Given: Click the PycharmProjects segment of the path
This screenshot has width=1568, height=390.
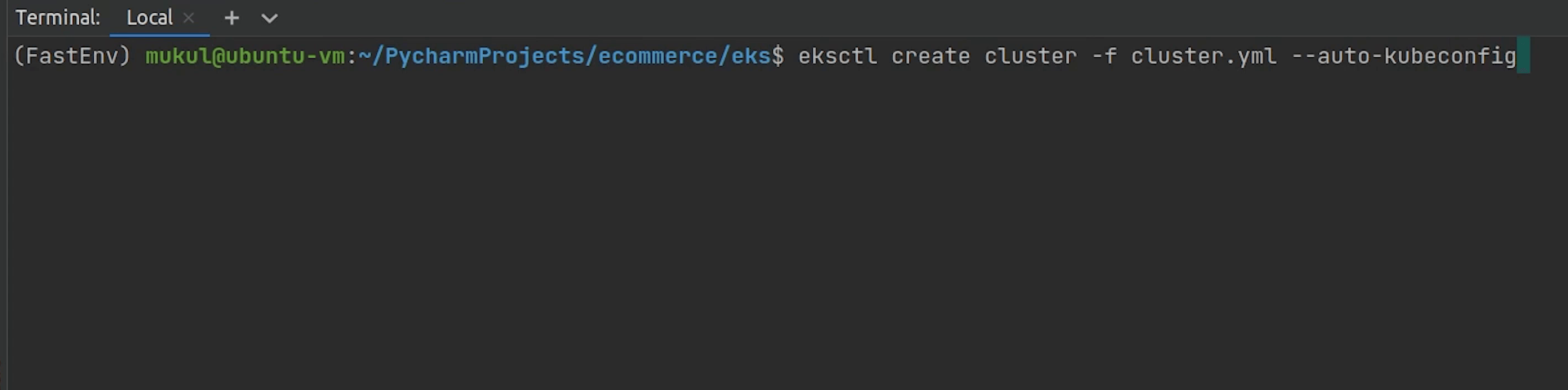Looking at the screenshot, I should point(484,56).
